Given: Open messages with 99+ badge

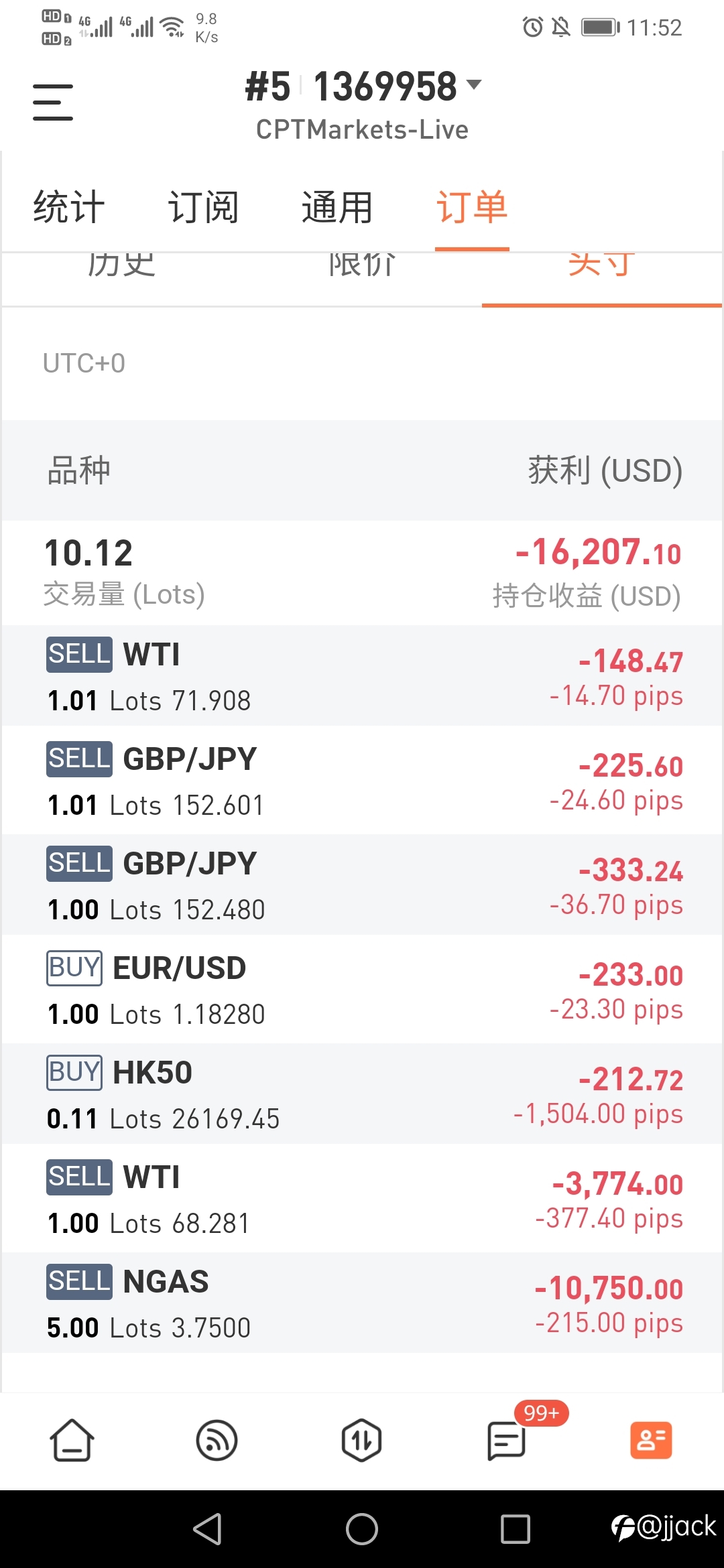Looking at the screenshot, I should coord(507,1440).
